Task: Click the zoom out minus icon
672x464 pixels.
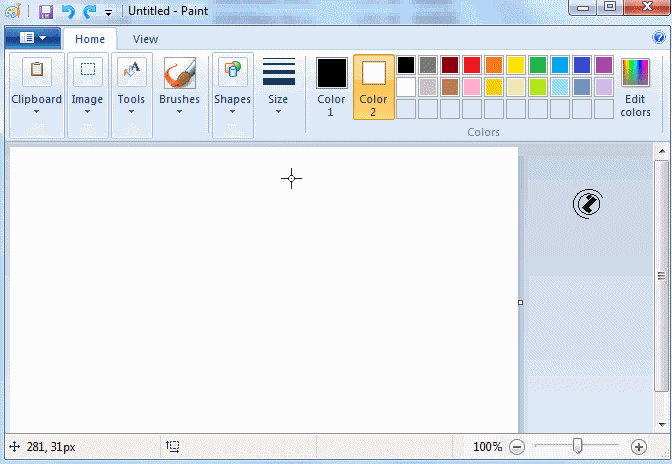Action: (517, 447)
